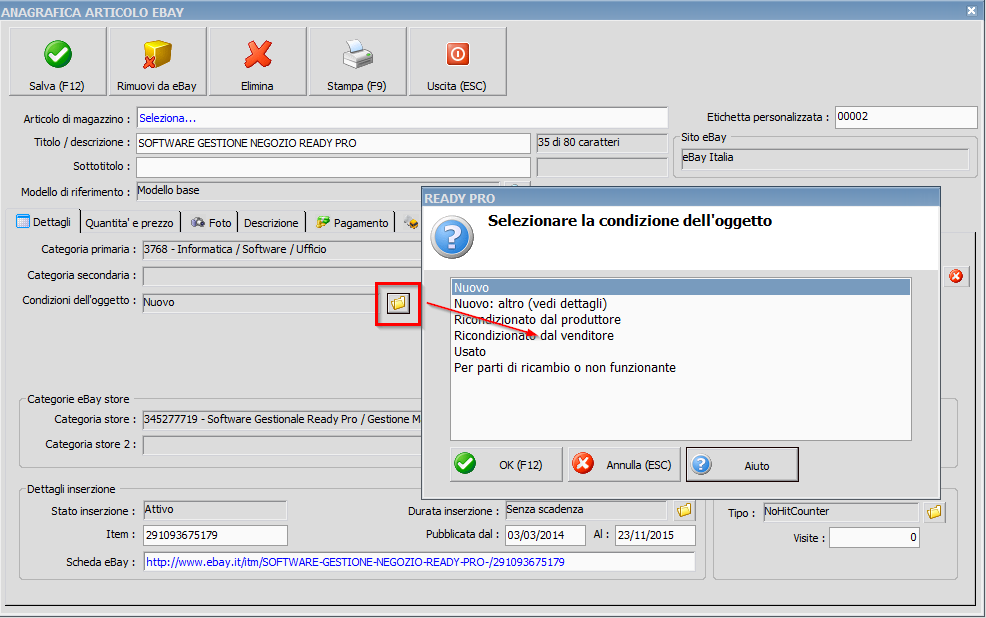
Task: Delete the article using Elimina
Action: pyautogui.click(x=257, y=62)
